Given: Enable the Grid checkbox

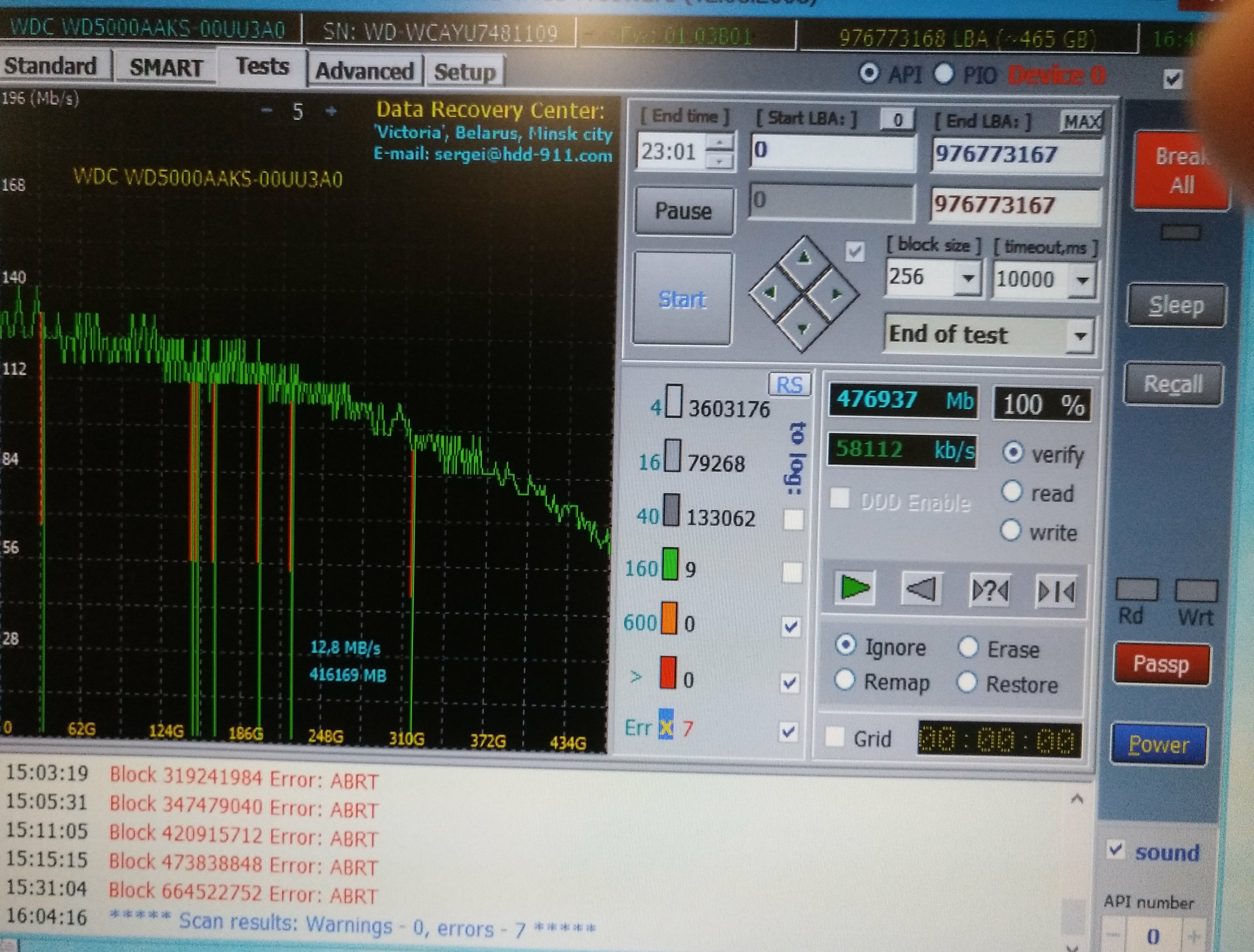Looking at the screenshot, I should click(x=835, y=737).
